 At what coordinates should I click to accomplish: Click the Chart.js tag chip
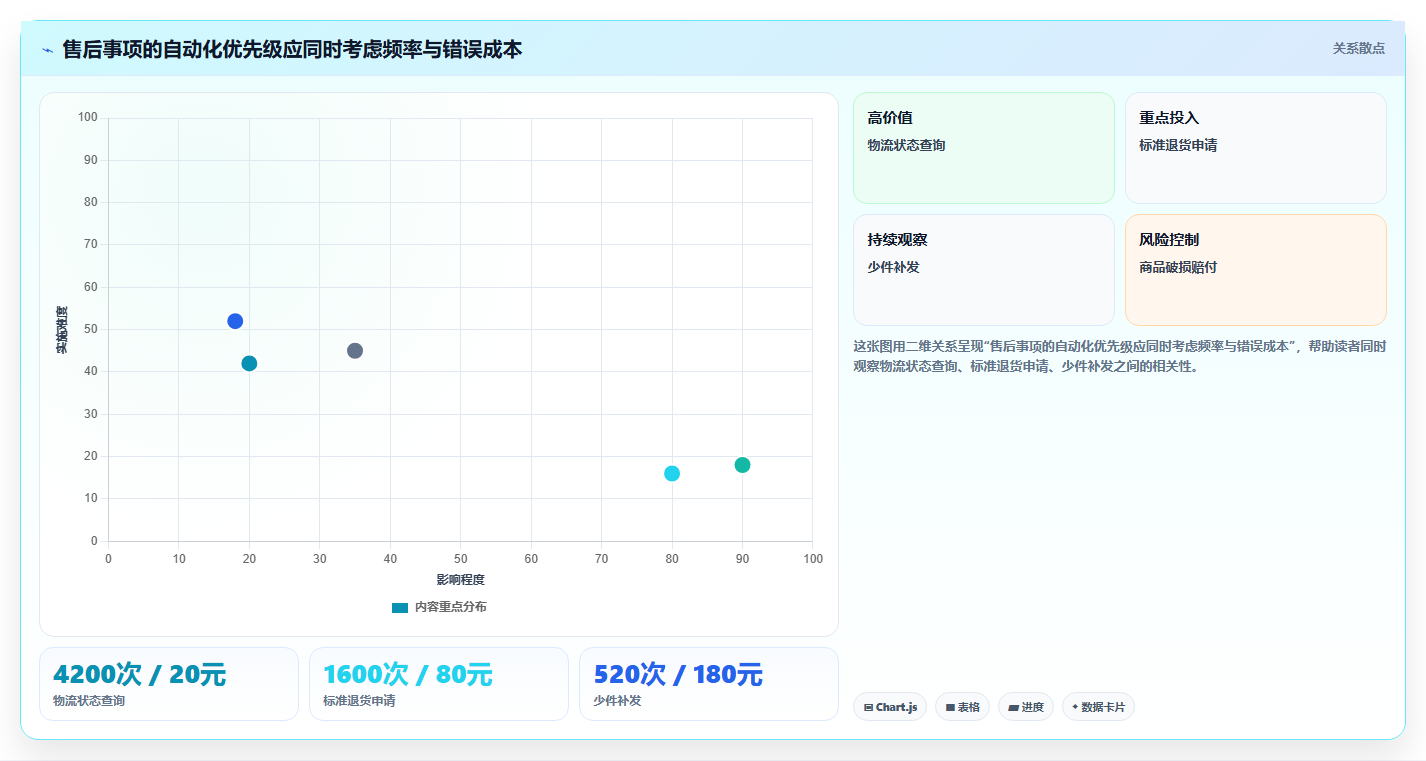[x=890, y=707]
